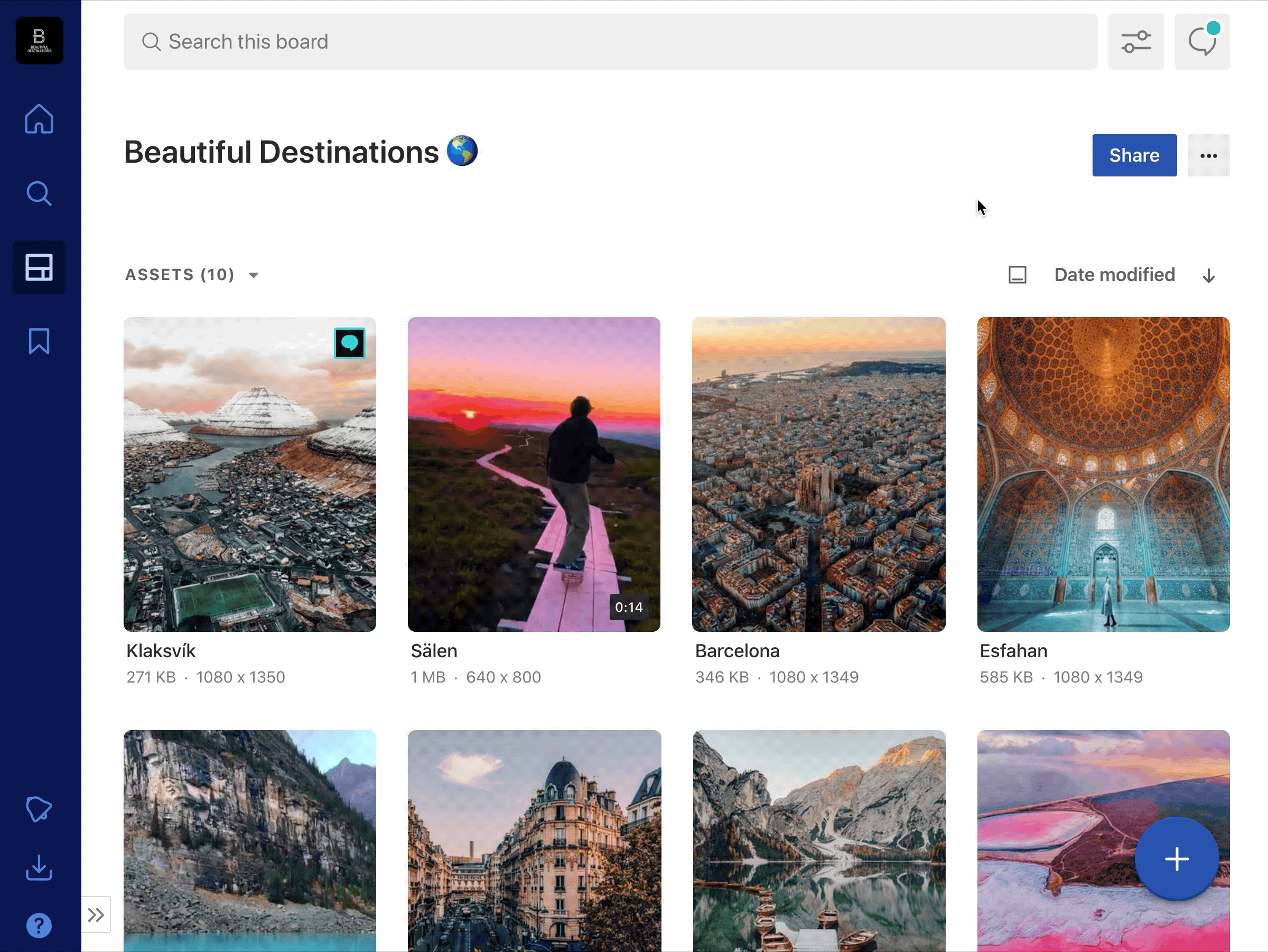
Task: Open the three-dots more options menu
Action: (x=1208, y=155)
